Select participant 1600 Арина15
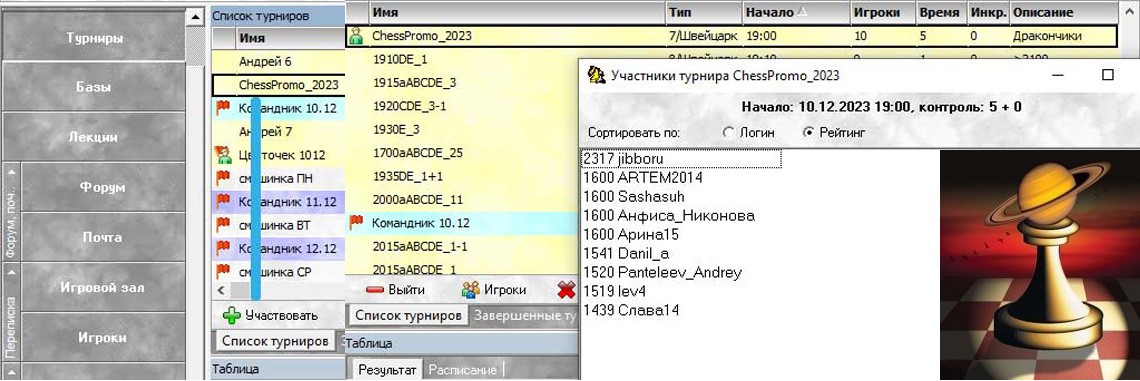The height and width of the screenshot is (381, 1140). [x=630, y=235]
